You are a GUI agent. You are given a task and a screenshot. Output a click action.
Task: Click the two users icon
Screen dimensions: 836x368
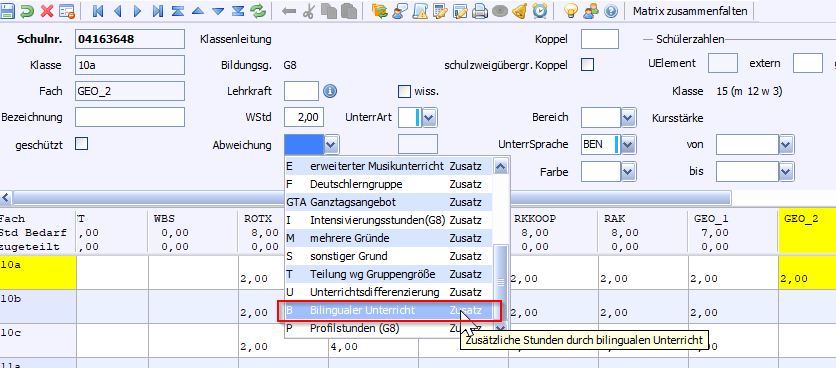click(x=591, y=11)
